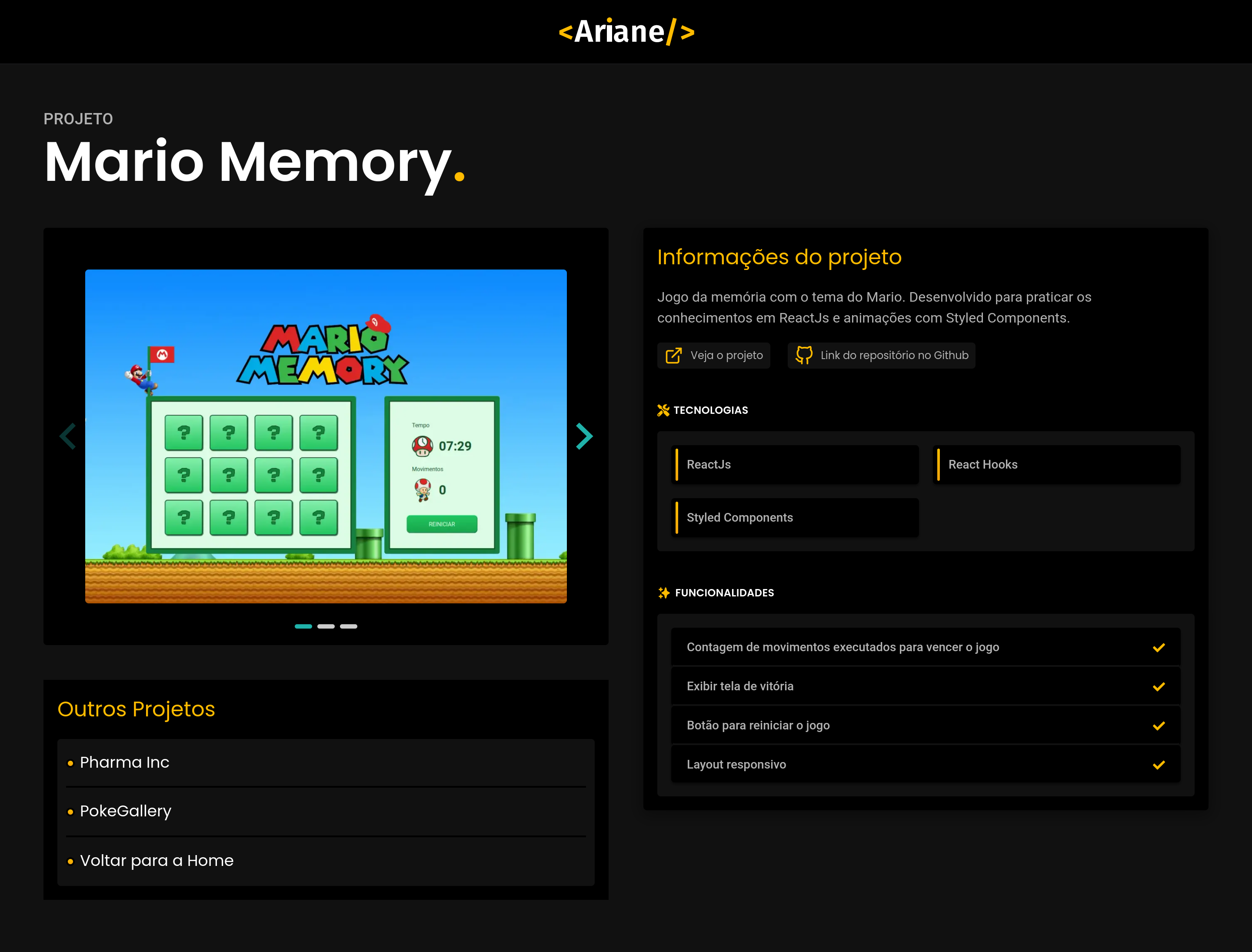
Task: Go to previous carousel slide arrow
Action: click(x=68, y=436)
